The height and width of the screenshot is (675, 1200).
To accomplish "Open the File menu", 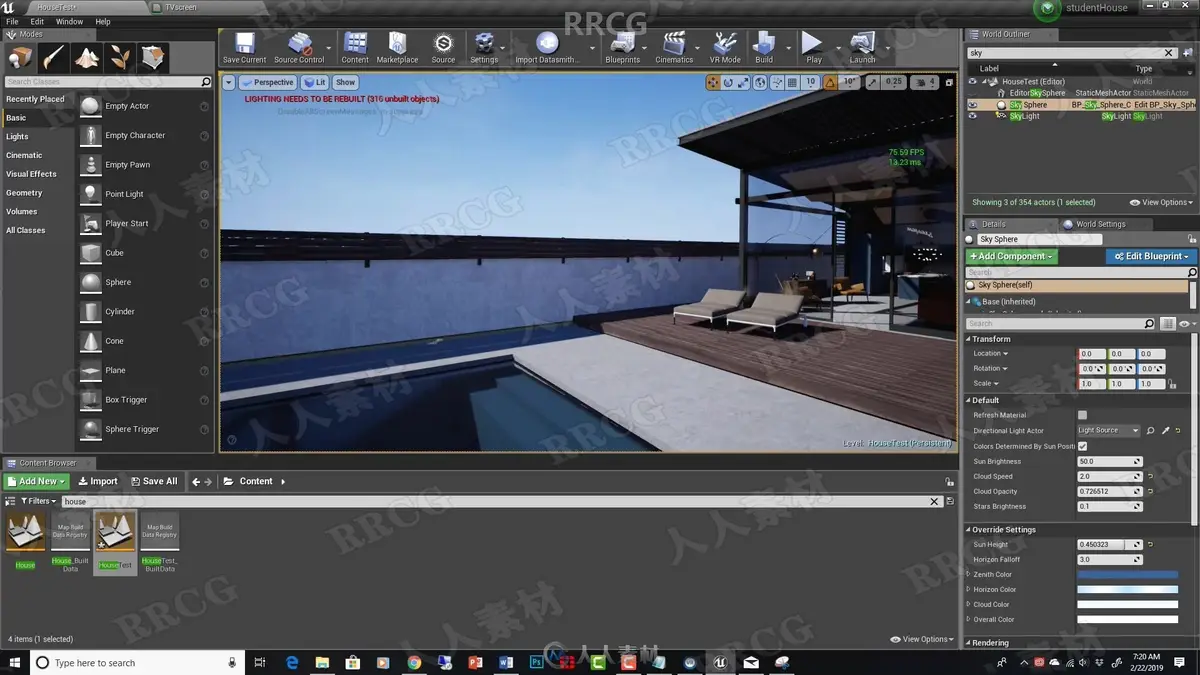I will [x=12, y=21].
